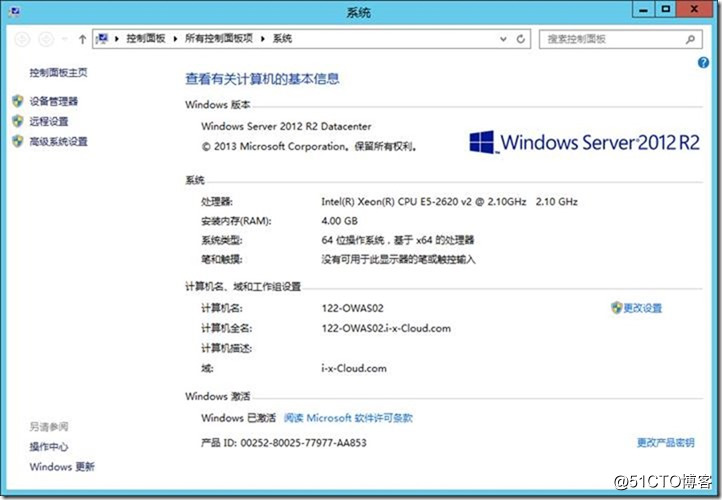This screenshot has height=500, width=722.
Task: Click the heading 查看有关计算机的基本信息
Action: (x=262, y=79)
